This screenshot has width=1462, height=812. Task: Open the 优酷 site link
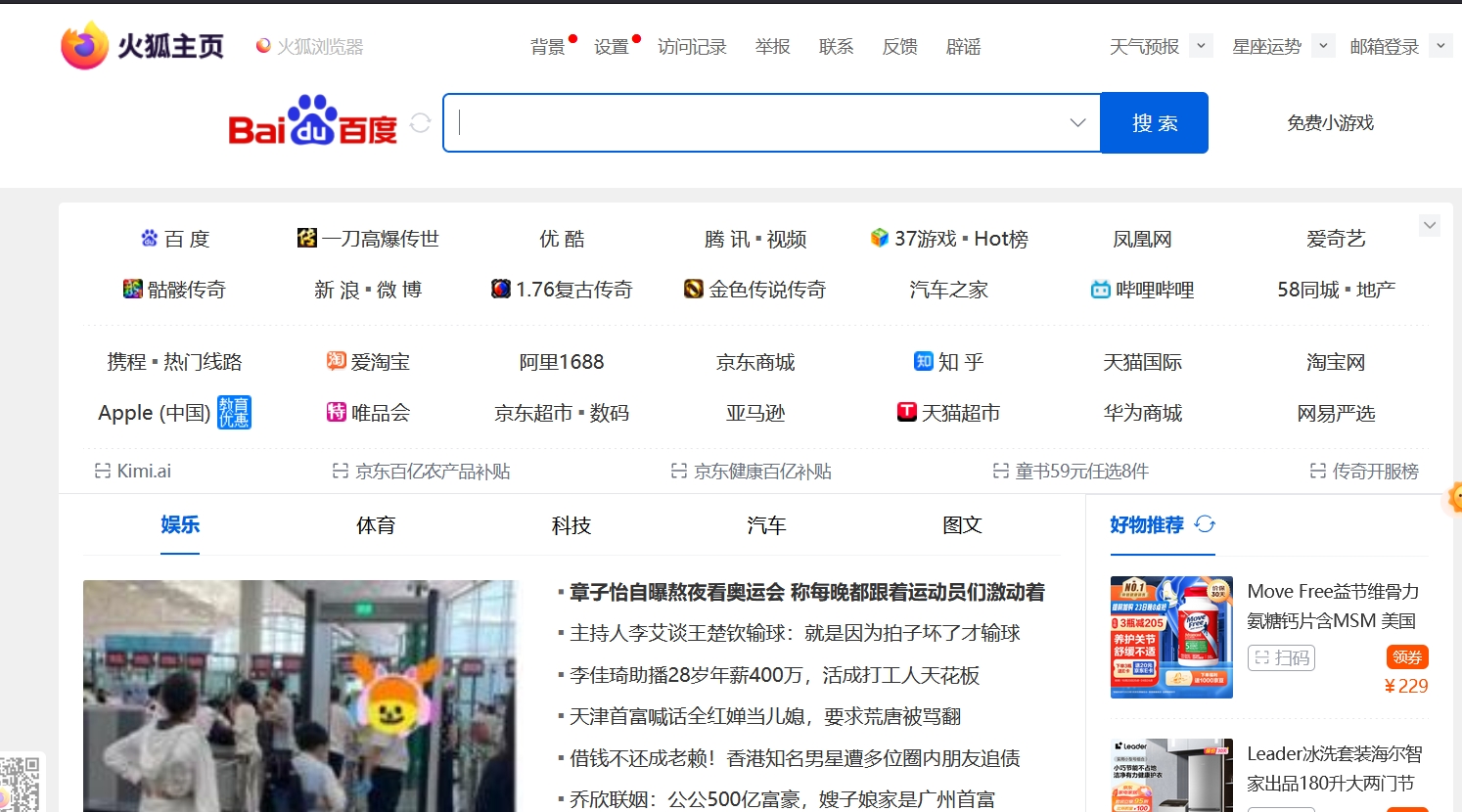click(x=563, y=239)
